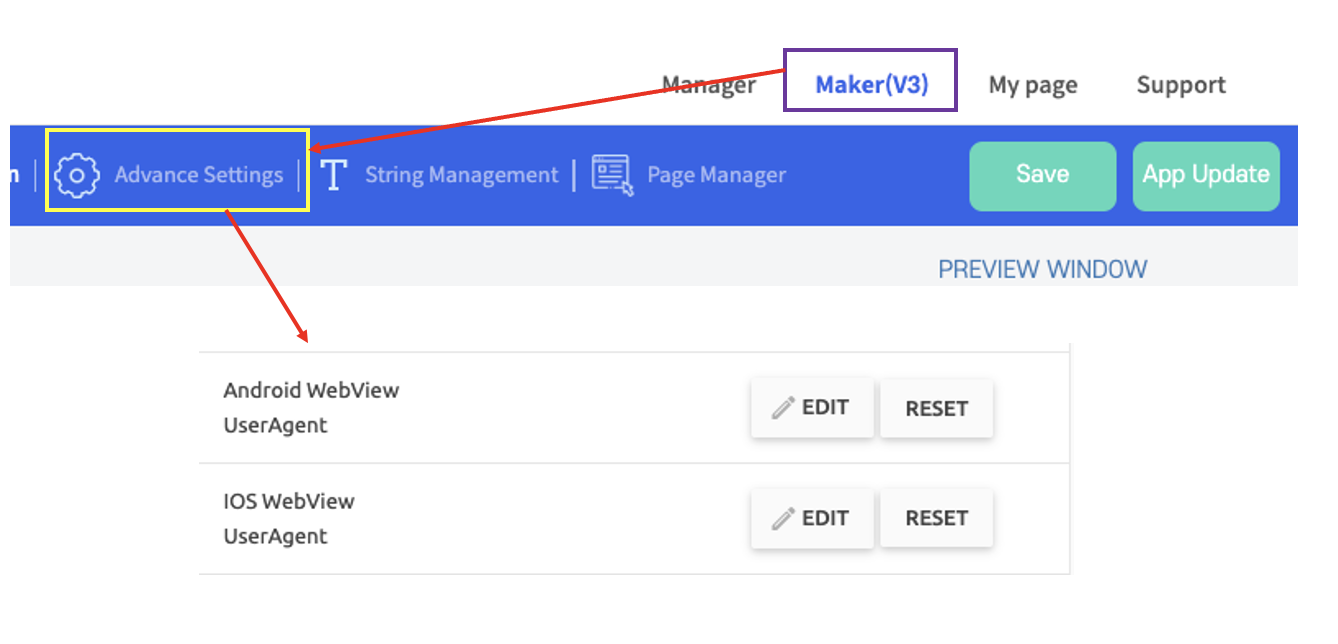
Task: Click the PREVIEW WINDOW link
Action: pyautogui.click(x=1043, y=269)
